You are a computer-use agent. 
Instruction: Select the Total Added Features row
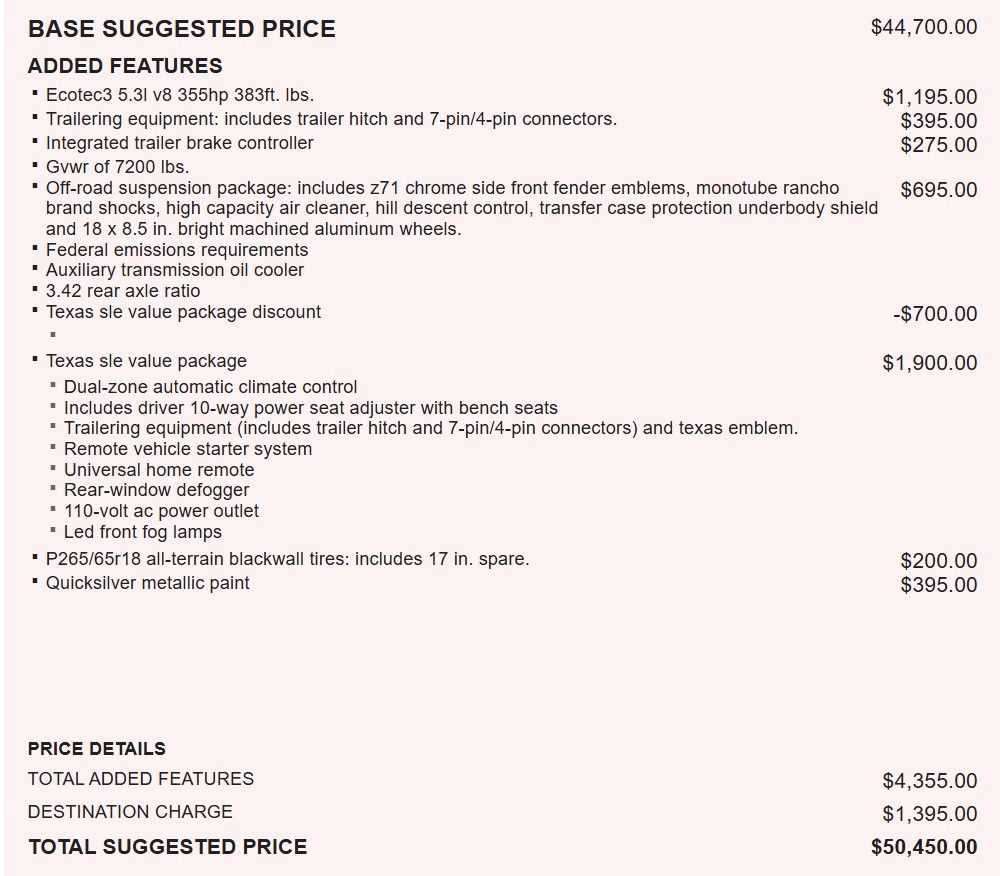502,780
